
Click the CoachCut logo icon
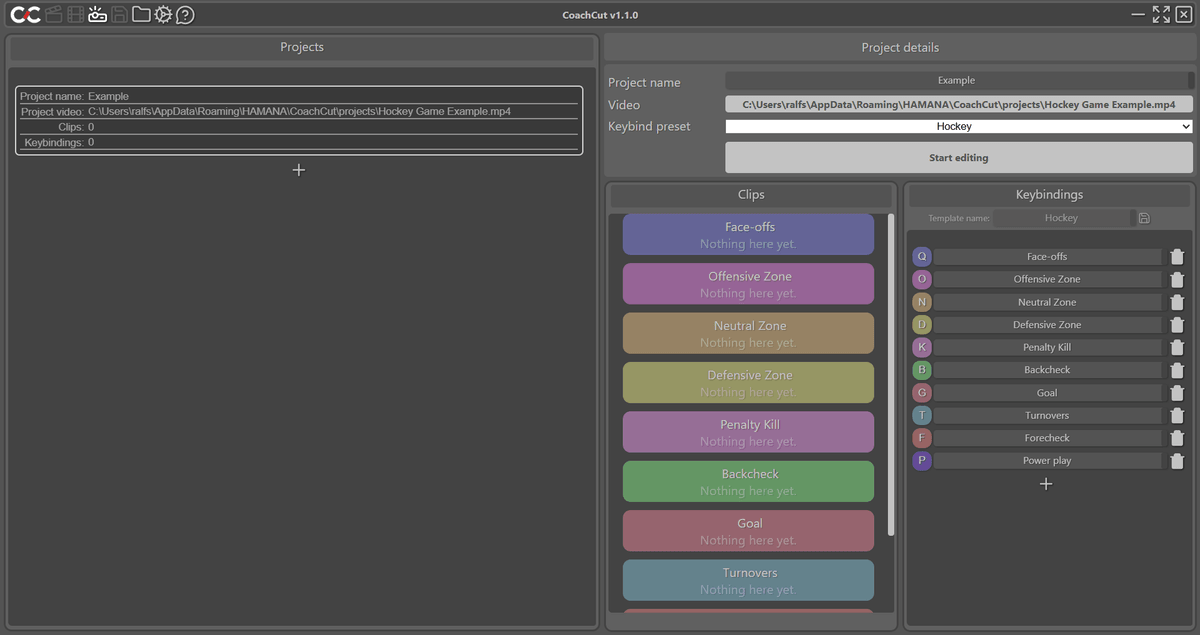(25, 14)
